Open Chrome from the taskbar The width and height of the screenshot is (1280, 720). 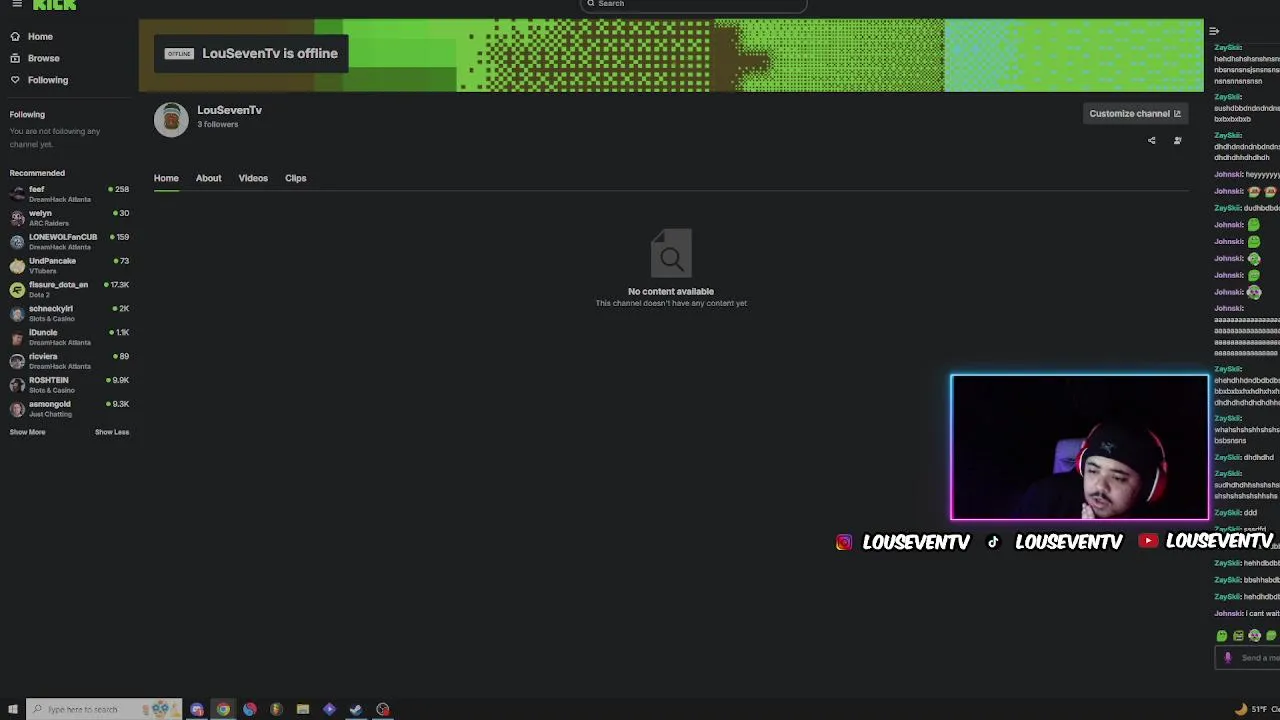[223, 710]
